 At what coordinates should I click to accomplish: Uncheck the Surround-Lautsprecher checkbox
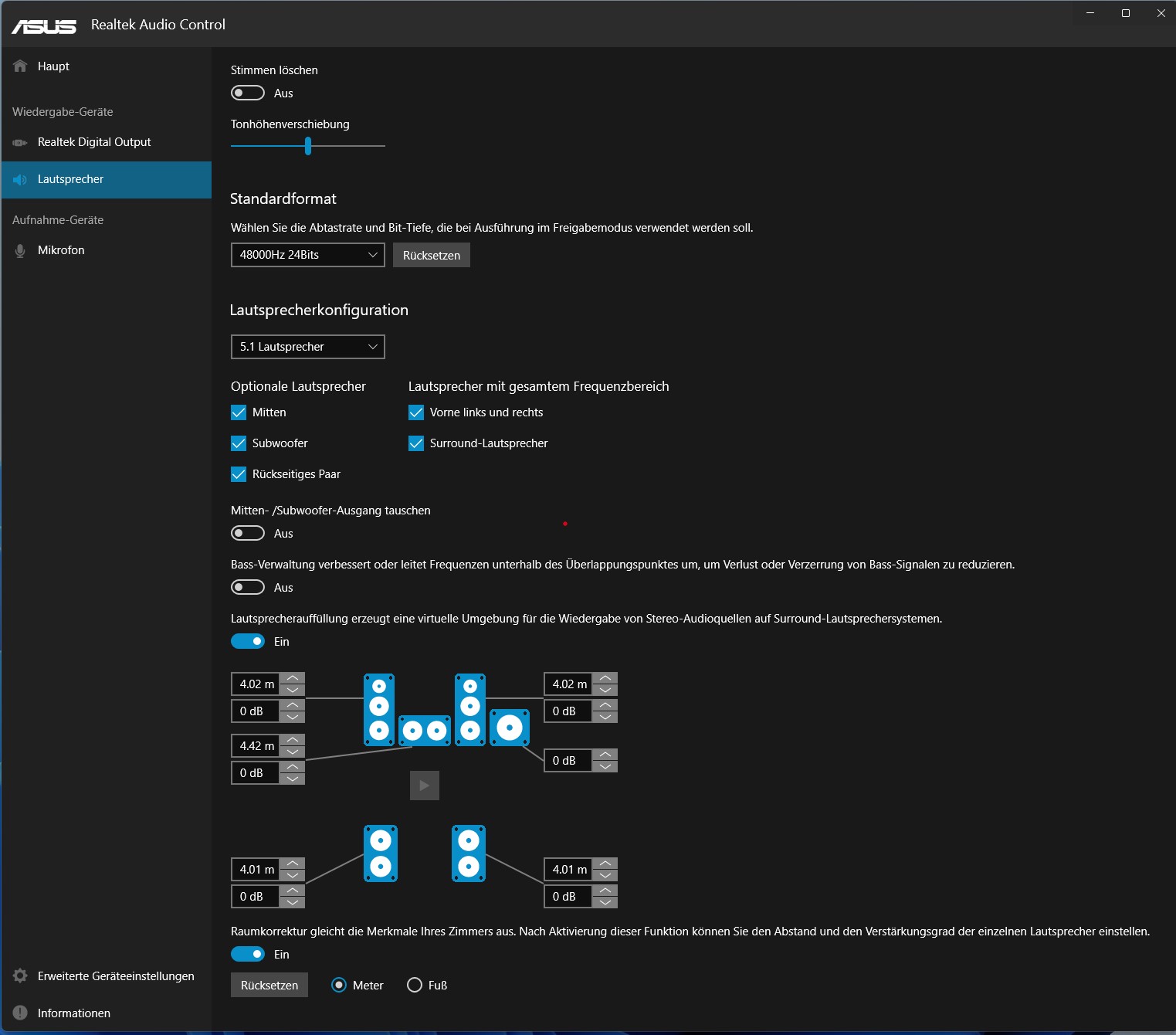416,443
